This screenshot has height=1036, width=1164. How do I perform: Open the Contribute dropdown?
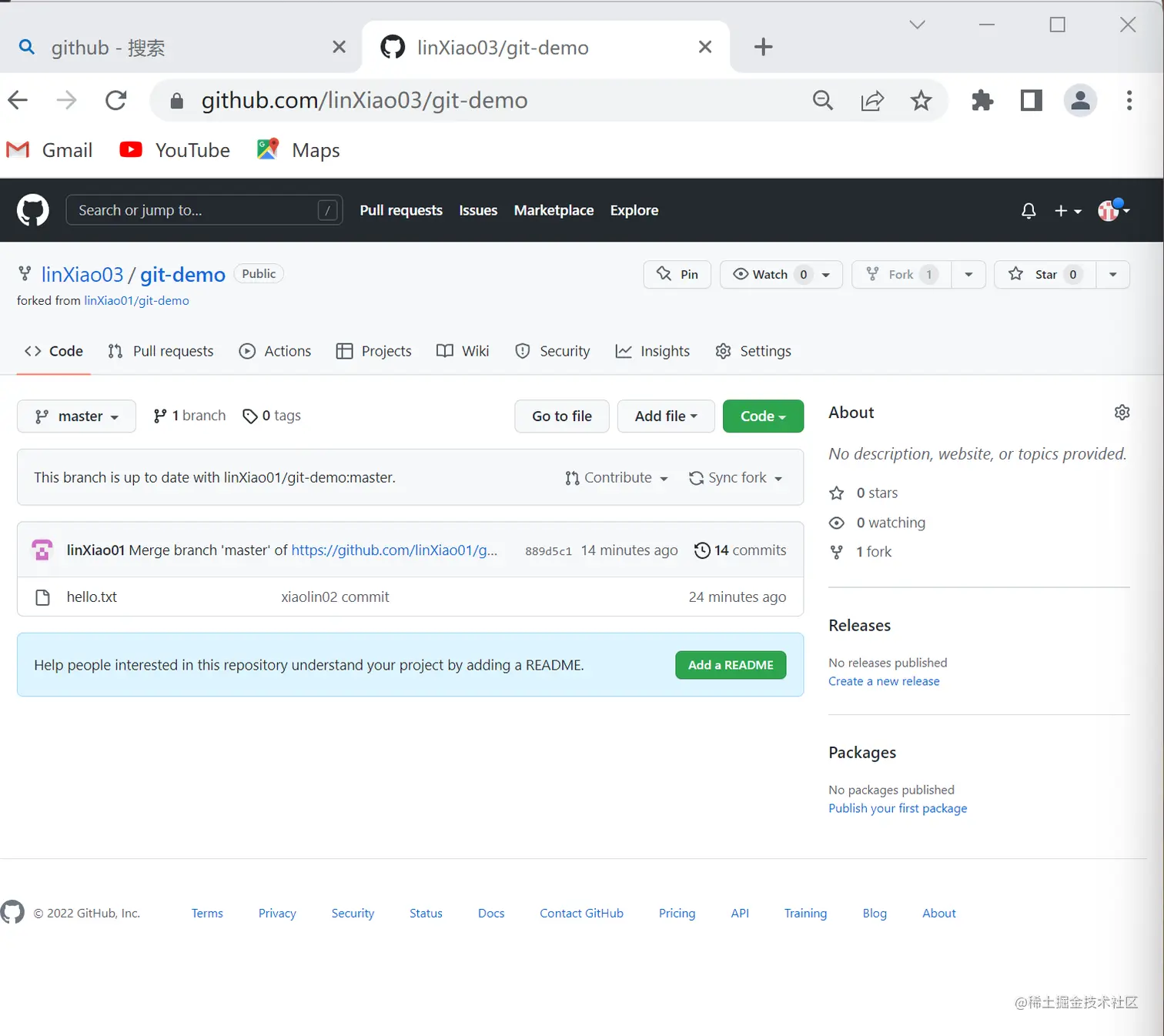click(x=617, y=478)
